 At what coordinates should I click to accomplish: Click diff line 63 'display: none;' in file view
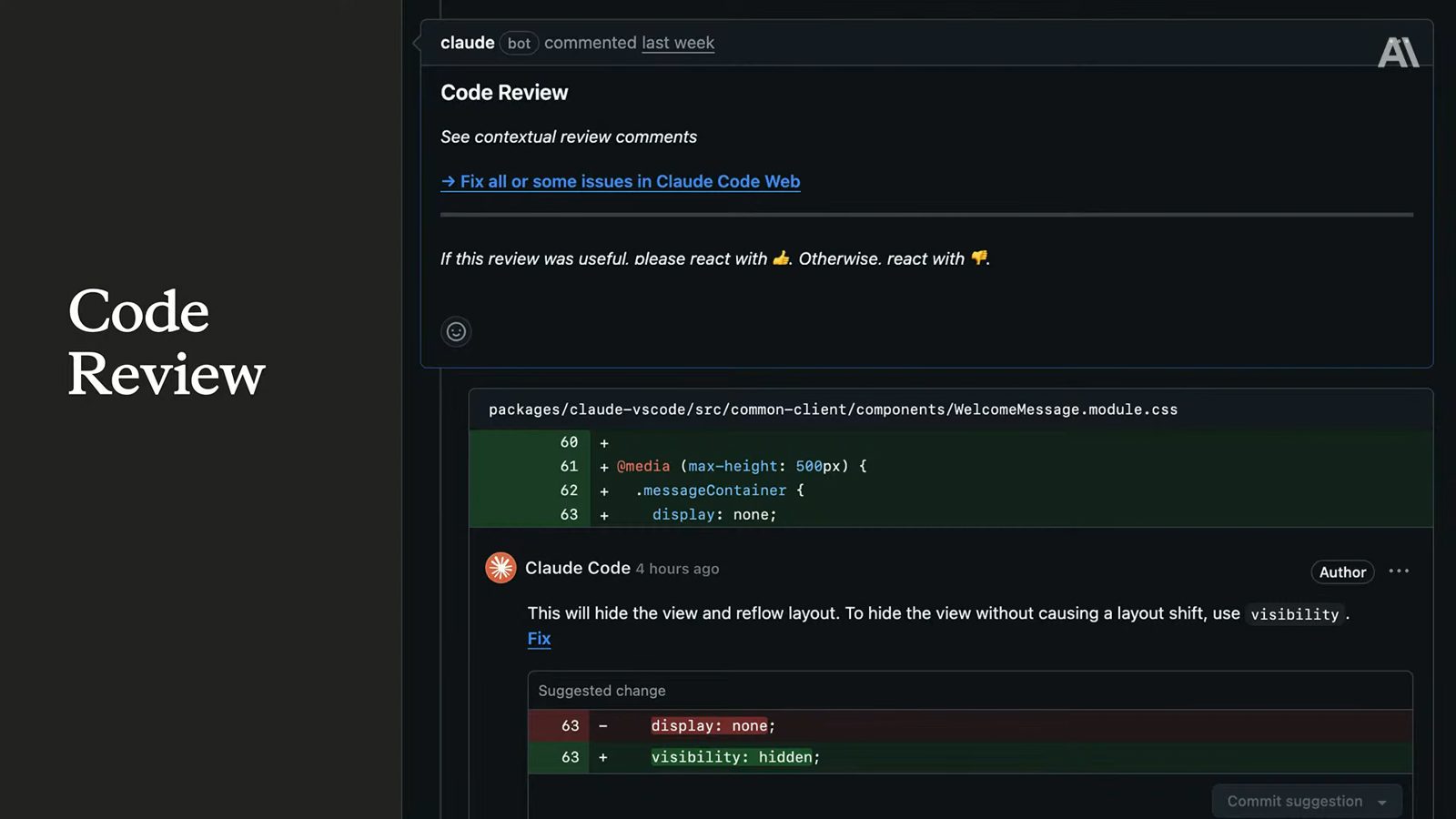coord(951,515)
